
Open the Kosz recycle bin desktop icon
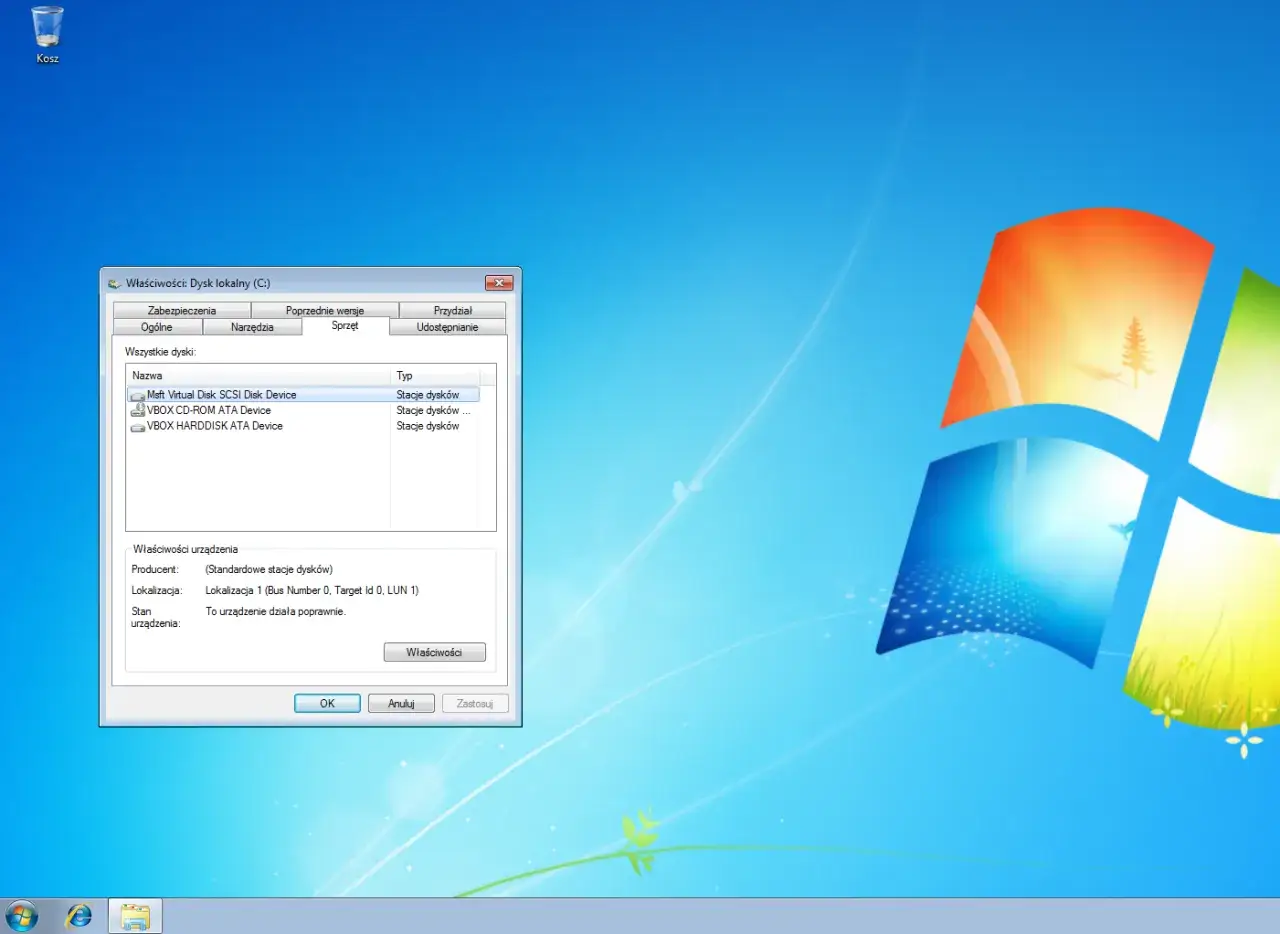(47, 30)
